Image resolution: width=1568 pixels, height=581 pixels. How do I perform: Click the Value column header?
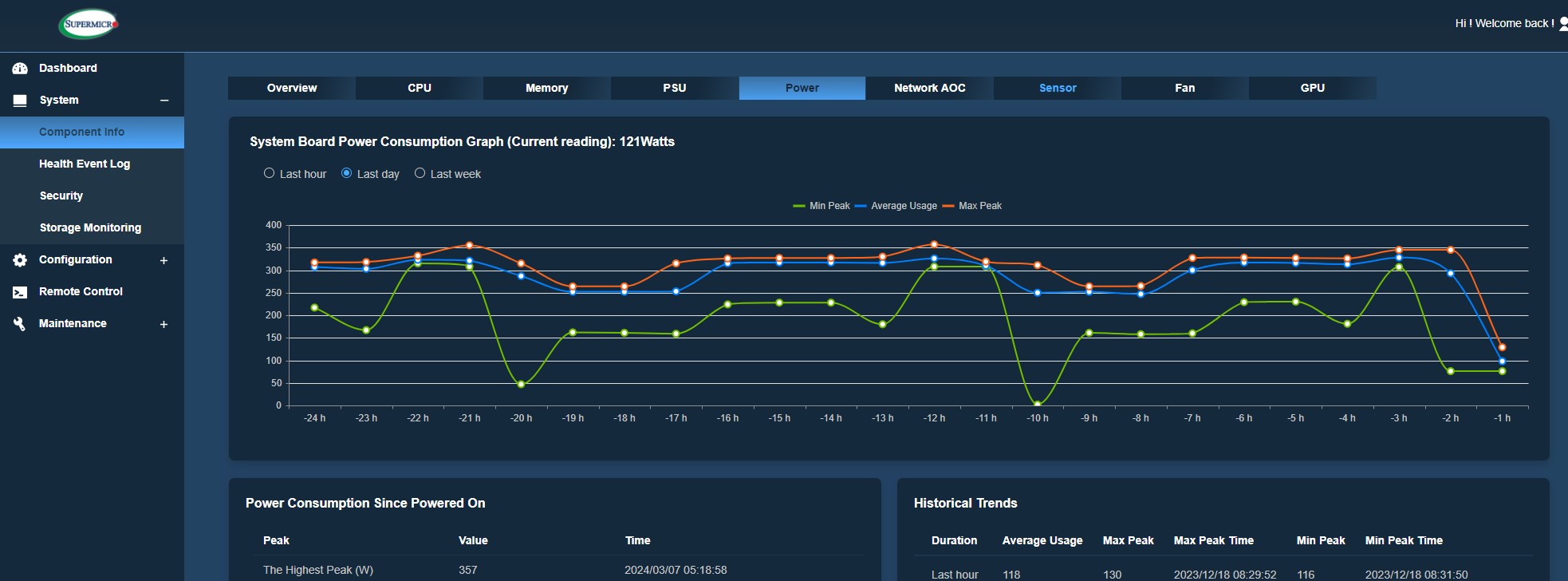point(473,541)
